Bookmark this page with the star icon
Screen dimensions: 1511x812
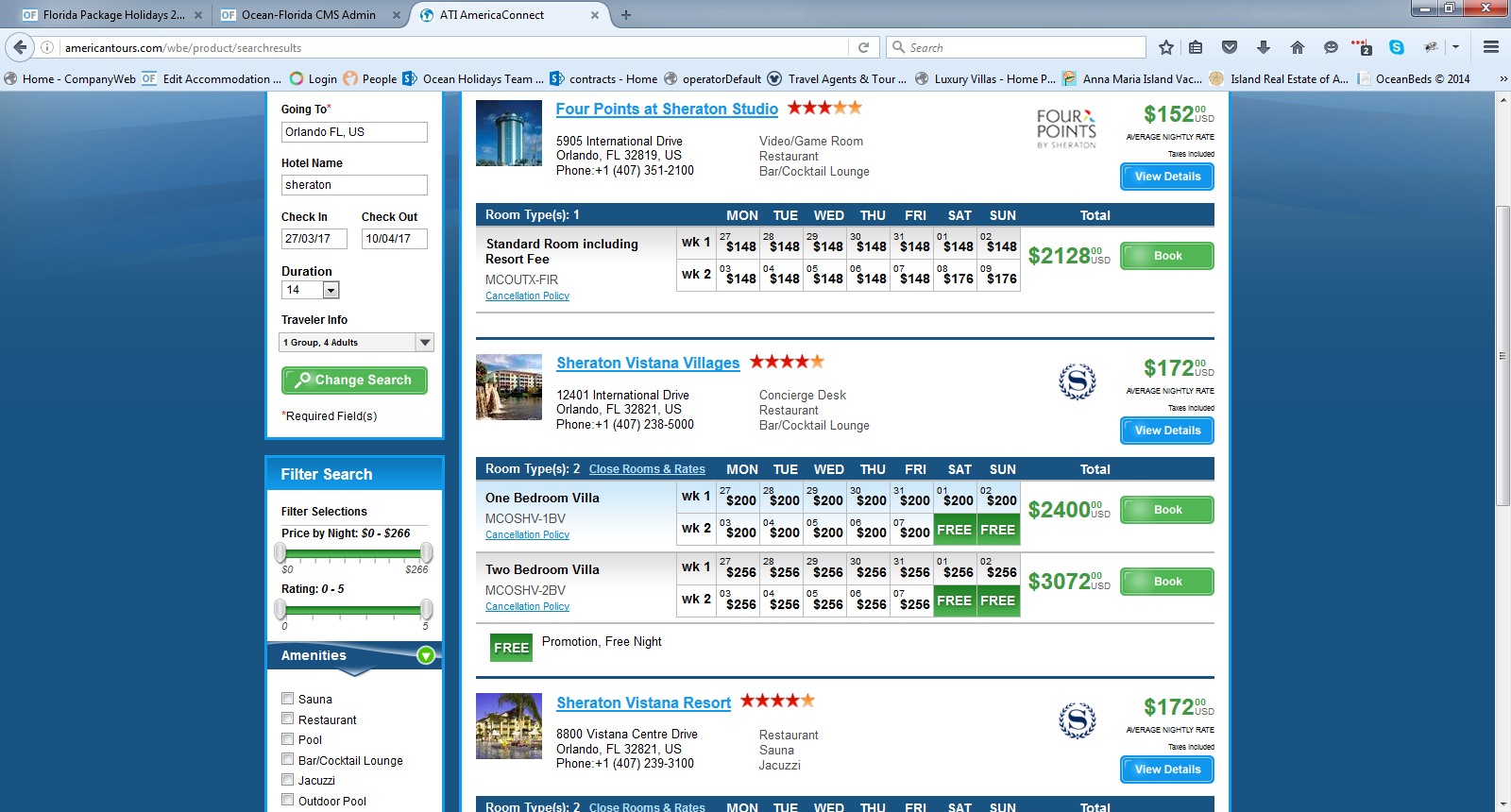click(x=1166, y=47)
